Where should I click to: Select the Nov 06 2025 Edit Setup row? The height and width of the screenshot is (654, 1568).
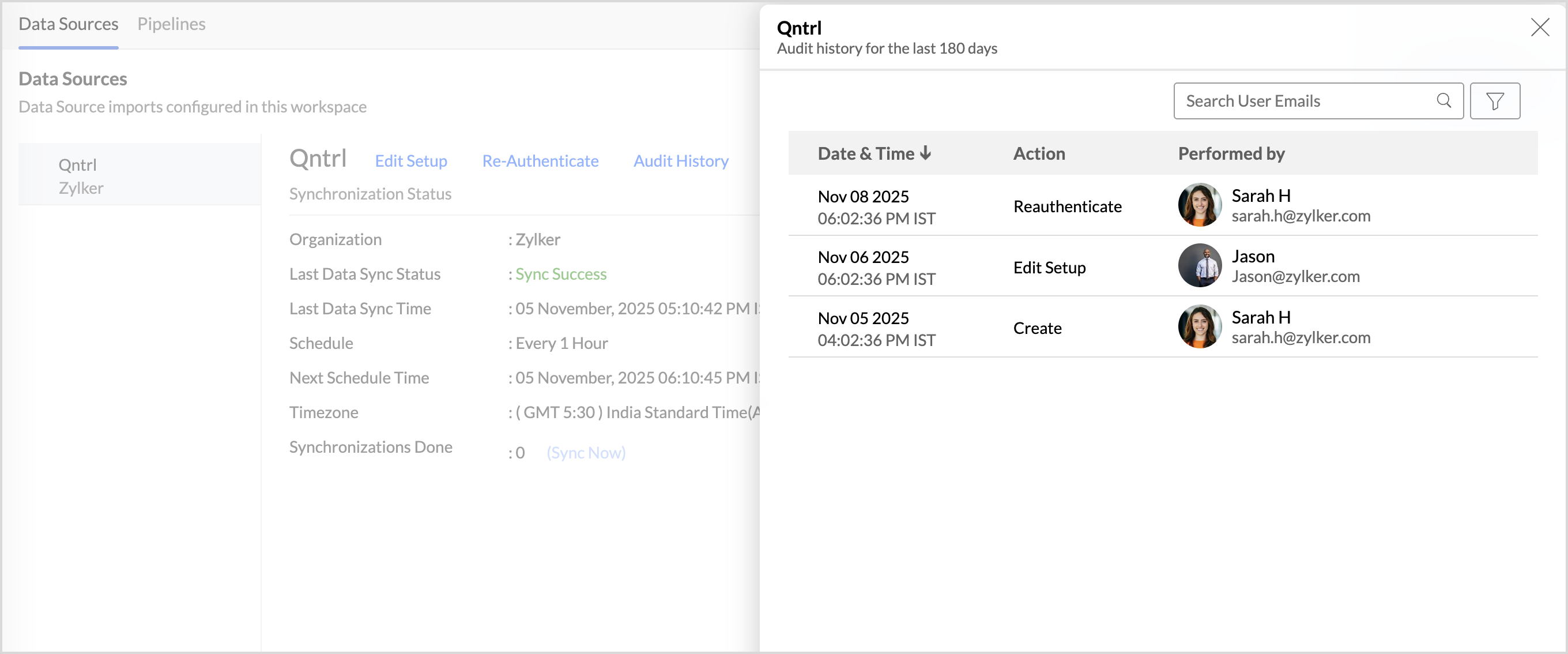pyautogui.click(x=1049, y=268)
